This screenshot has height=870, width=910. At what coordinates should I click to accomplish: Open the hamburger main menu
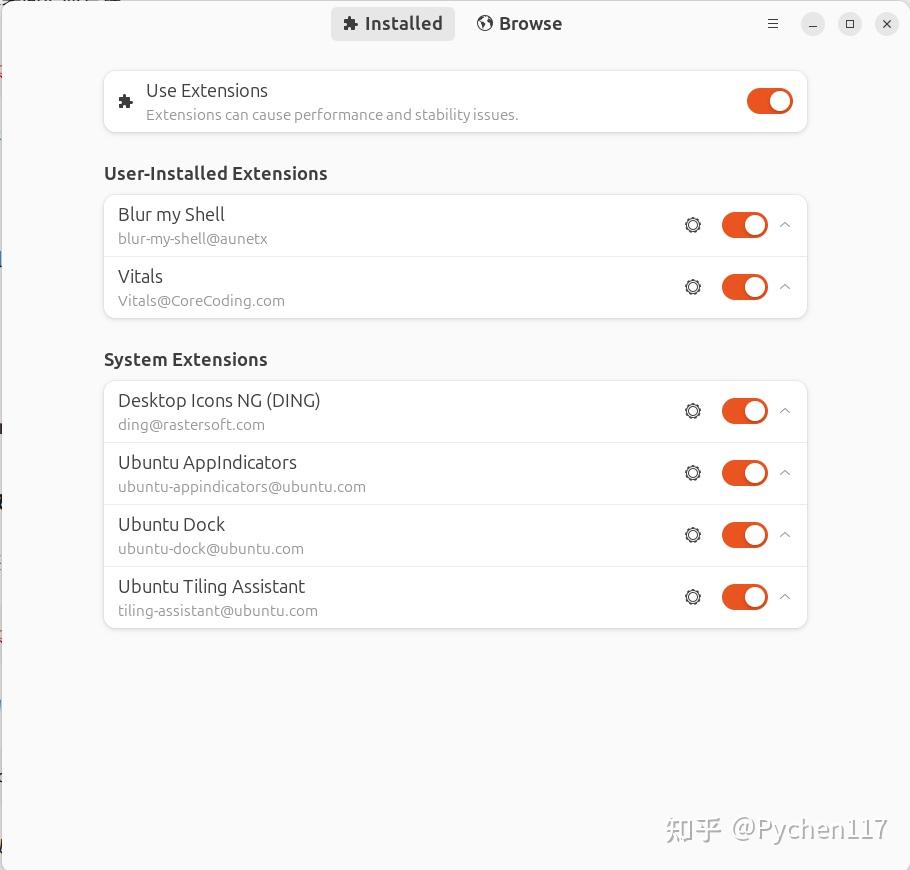click(773, 24)
